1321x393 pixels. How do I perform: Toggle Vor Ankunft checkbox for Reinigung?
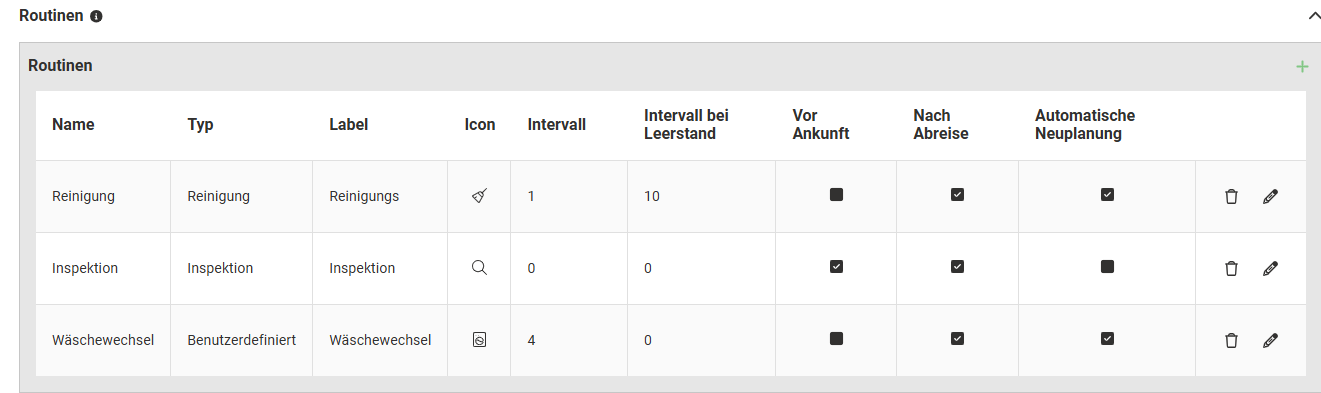[836, 195]
